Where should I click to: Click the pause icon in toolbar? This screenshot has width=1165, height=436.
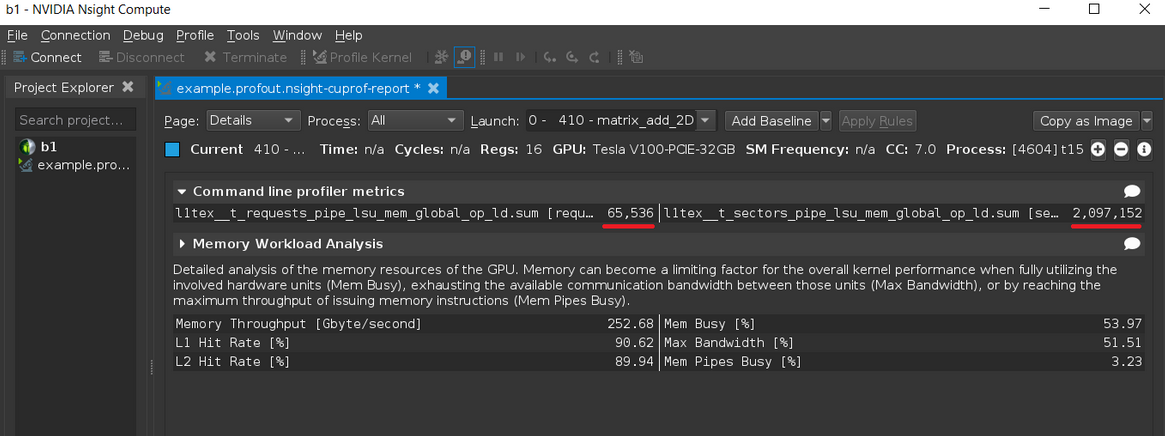[x=499, y=57]
